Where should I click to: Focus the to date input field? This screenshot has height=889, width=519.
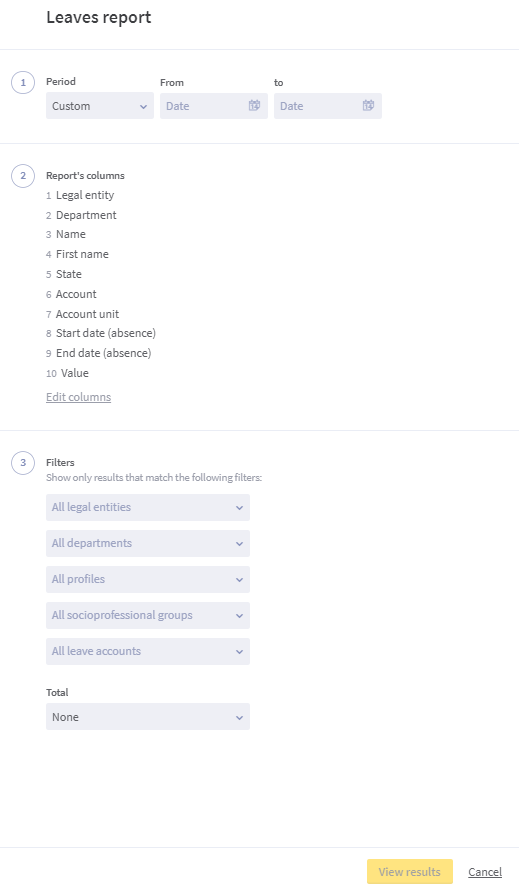point(327,106)
